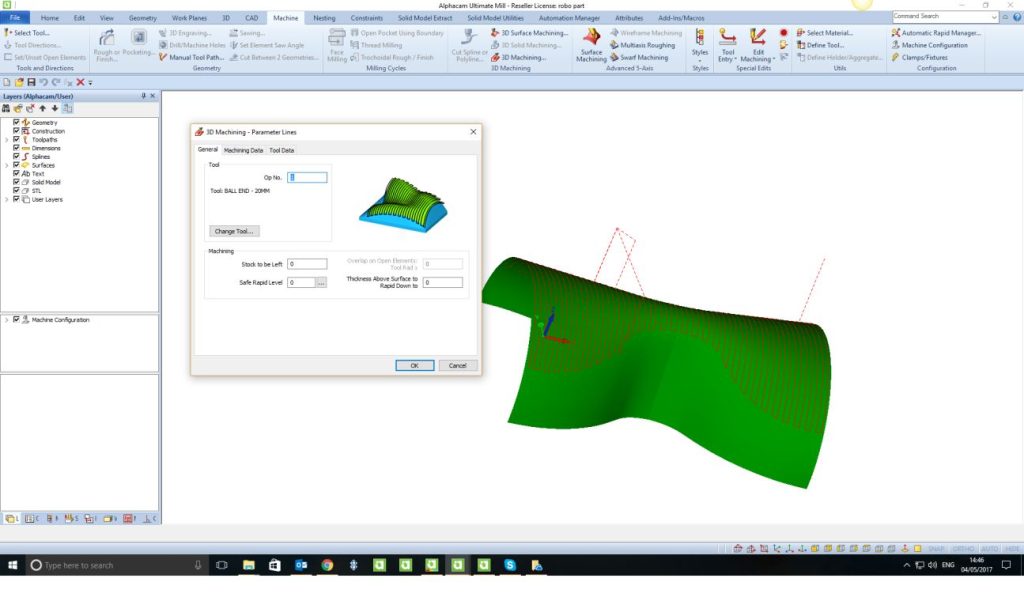This screenshot has width=1024, height=597.
Task: Click save icon in quick access toolbar
Action: [31, 82]
